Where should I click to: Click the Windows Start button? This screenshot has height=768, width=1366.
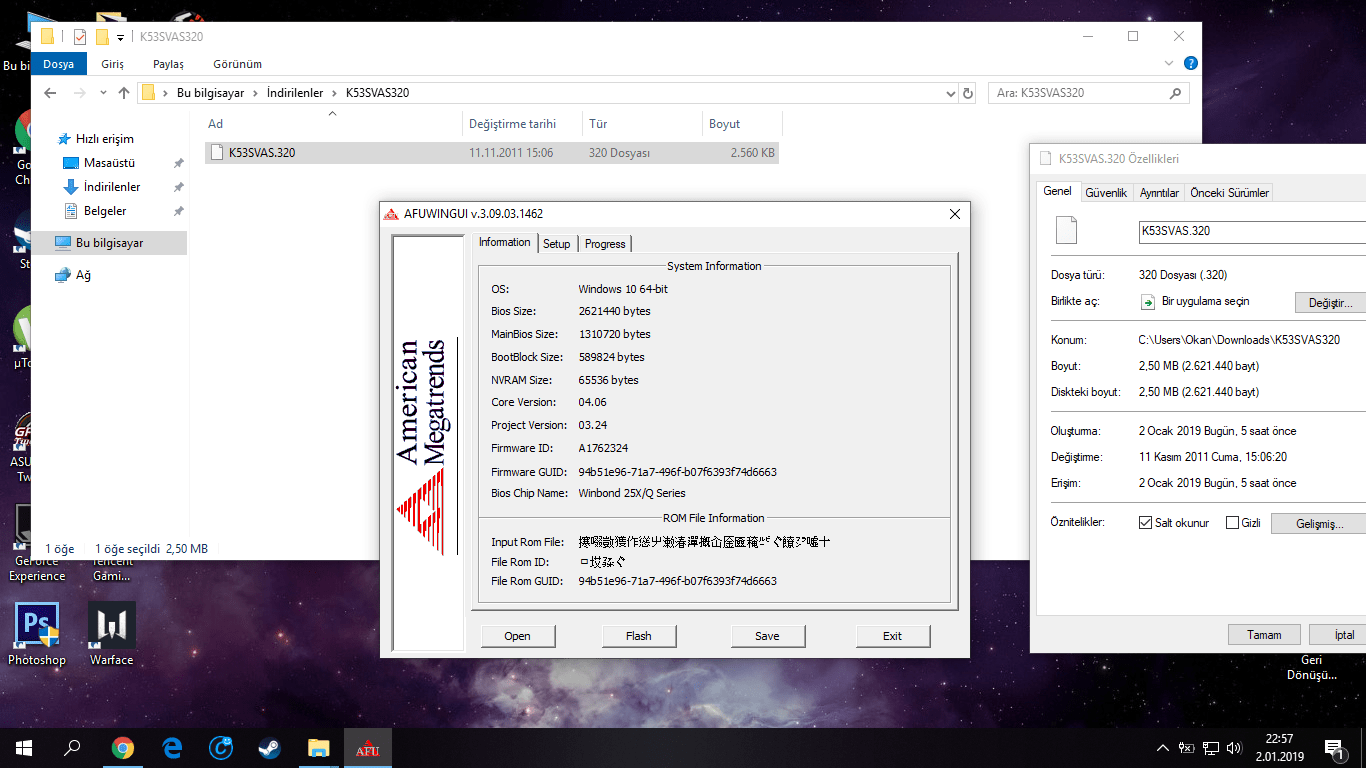tap(24, 748)
